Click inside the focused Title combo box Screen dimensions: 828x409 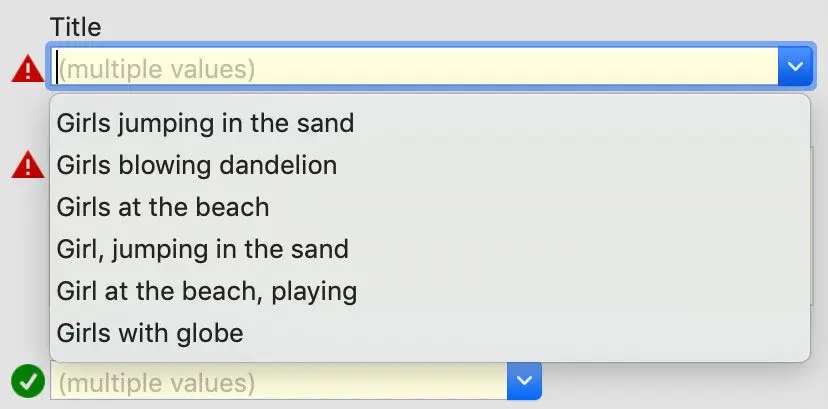click(x=417, y=66)
